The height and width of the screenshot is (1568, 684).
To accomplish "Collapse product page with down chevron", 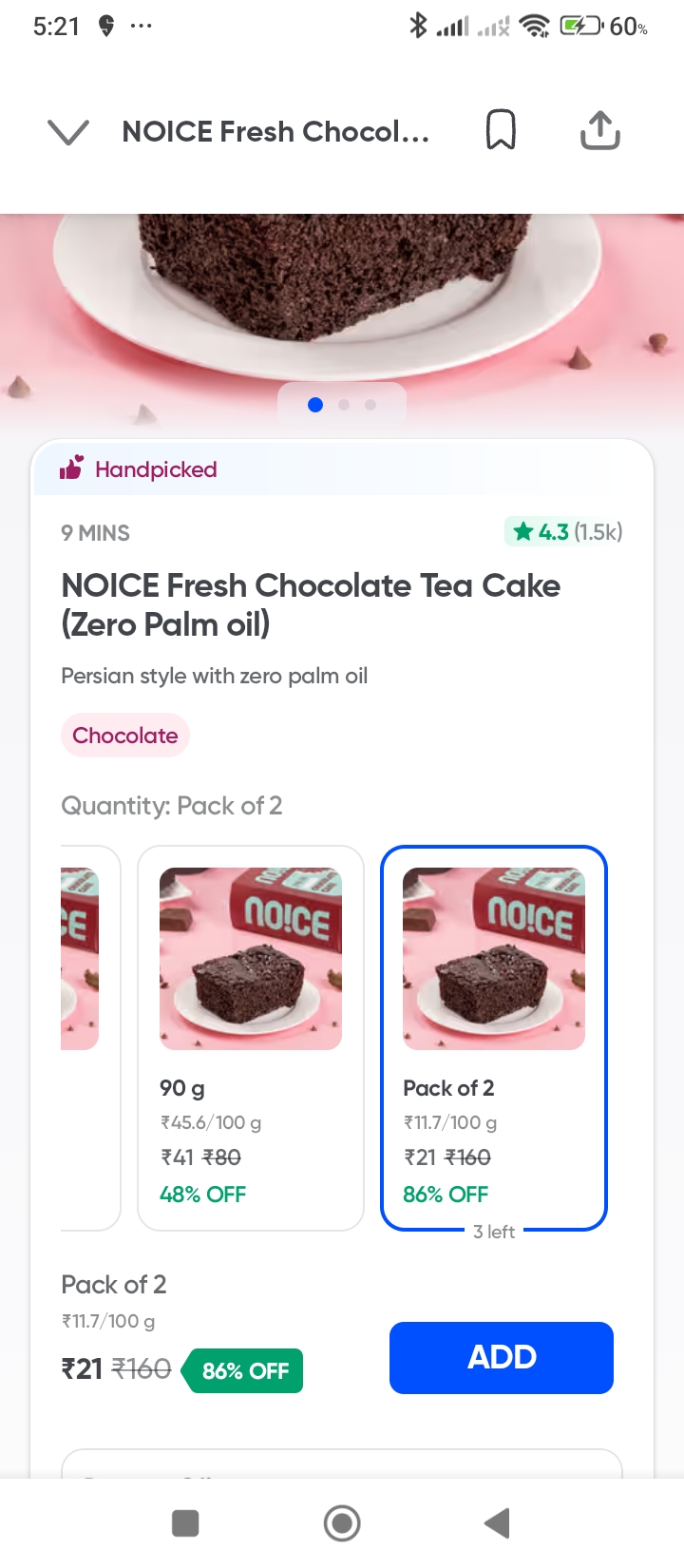I will 68,132.
